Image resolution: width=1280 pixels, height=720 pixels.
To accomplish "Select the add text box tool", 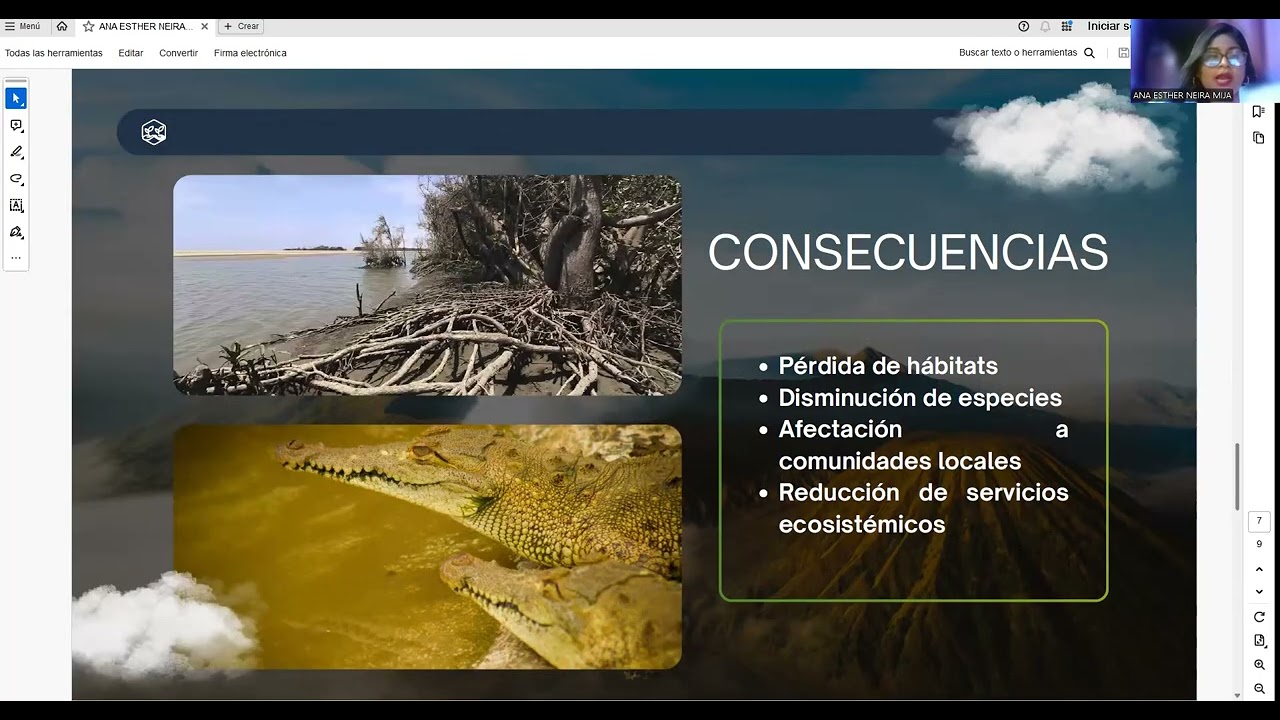I will pyautogui.click(x=16, y=205).
